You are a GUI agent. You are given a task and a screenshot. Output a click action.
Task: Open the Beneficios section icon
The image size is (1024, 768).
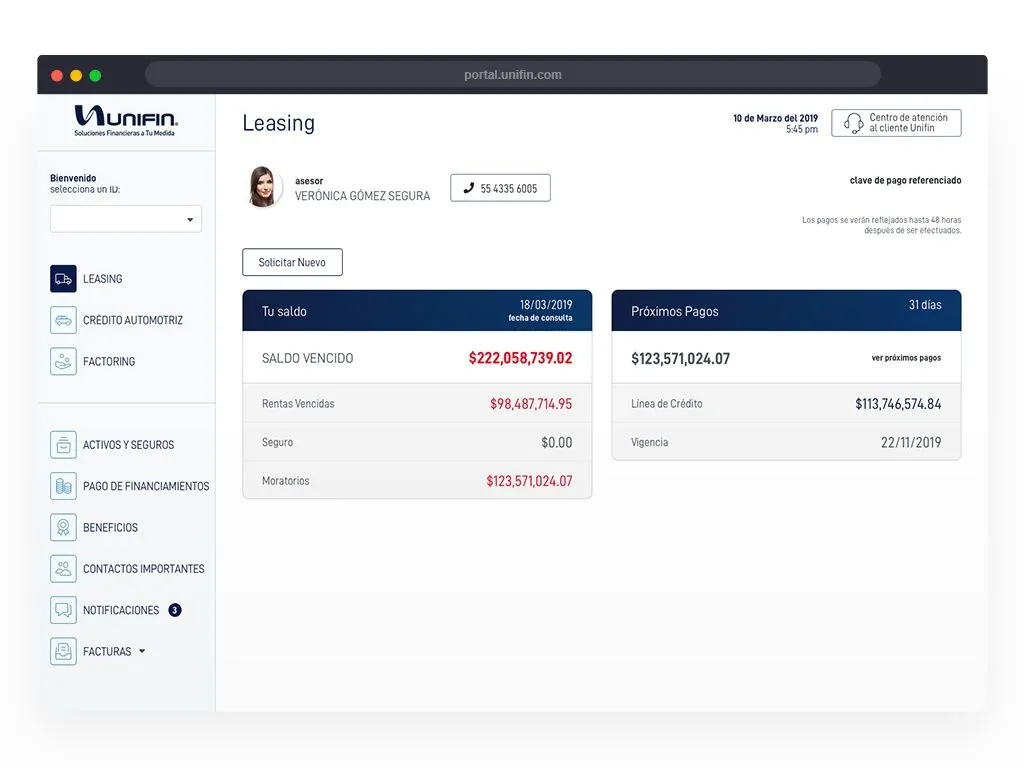[x=61, y=527]
